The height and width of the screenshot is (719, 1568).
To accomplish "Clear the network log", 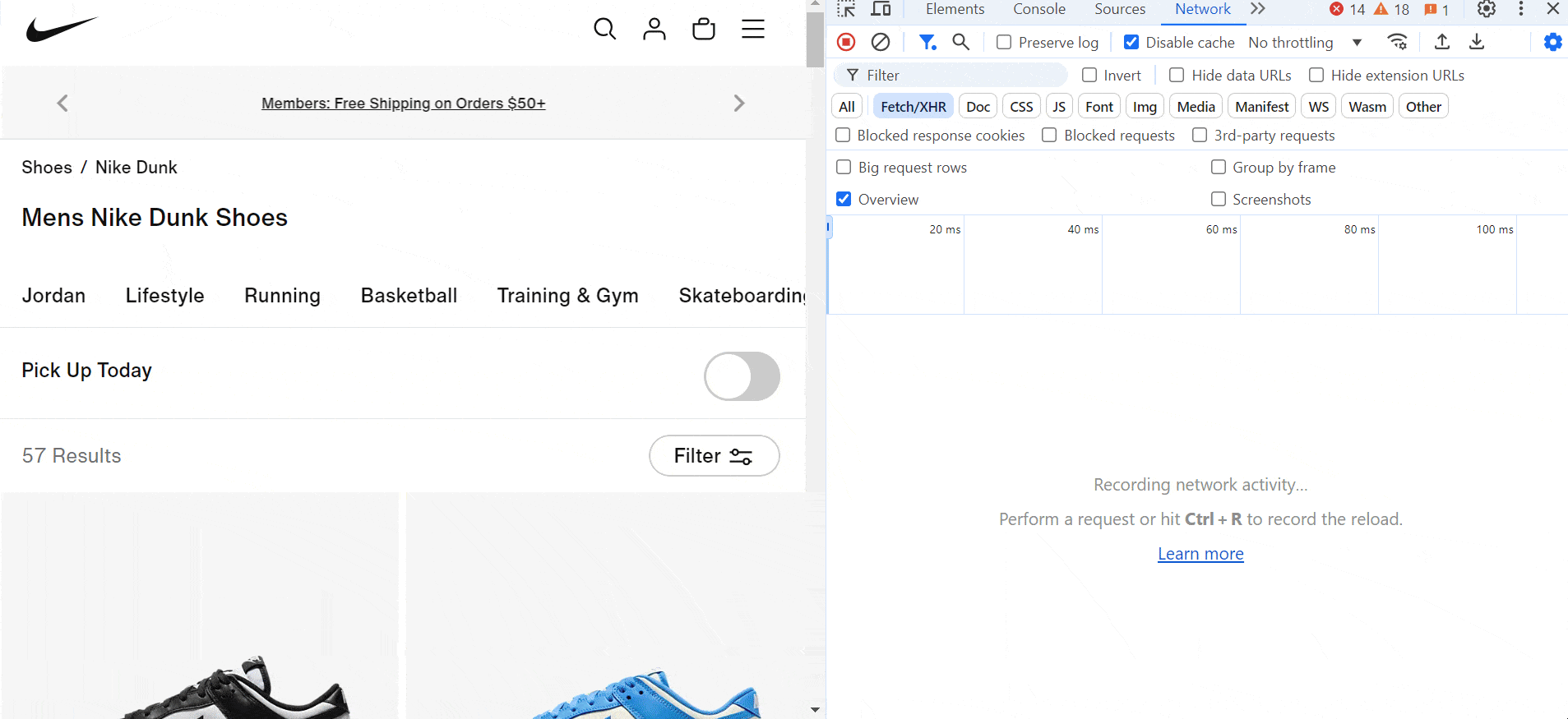I will [880, 42].
